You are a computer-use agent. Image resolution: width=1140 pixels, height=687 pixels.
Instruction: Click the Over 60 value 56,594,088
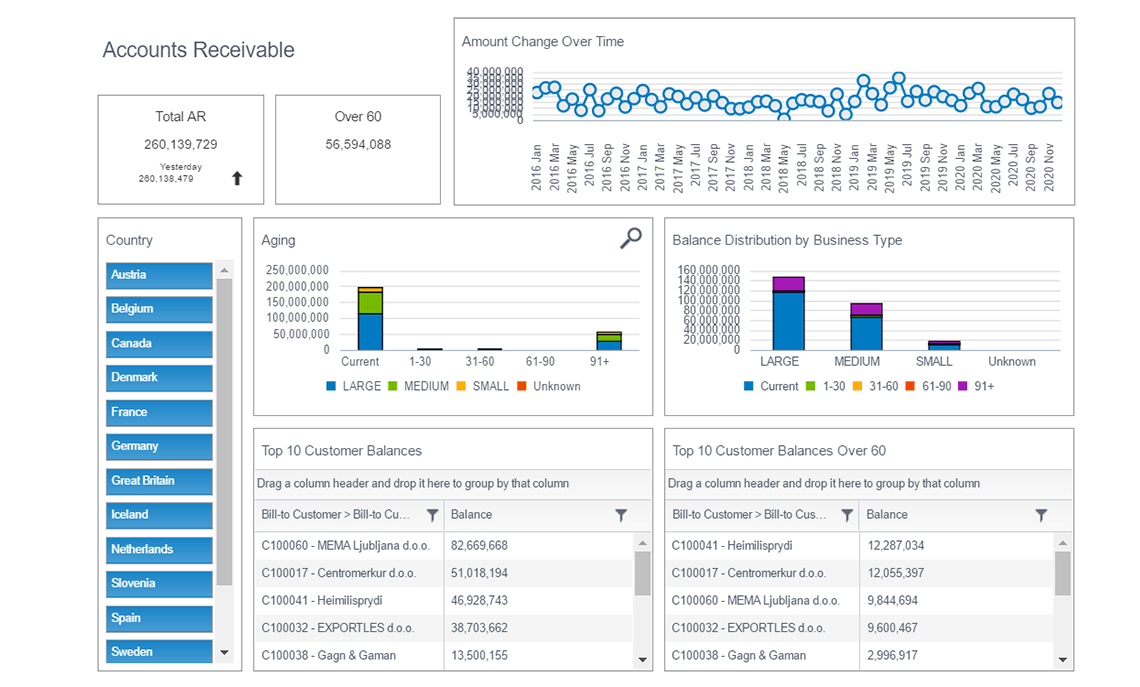pyautogui.click(x=358, y=144)
